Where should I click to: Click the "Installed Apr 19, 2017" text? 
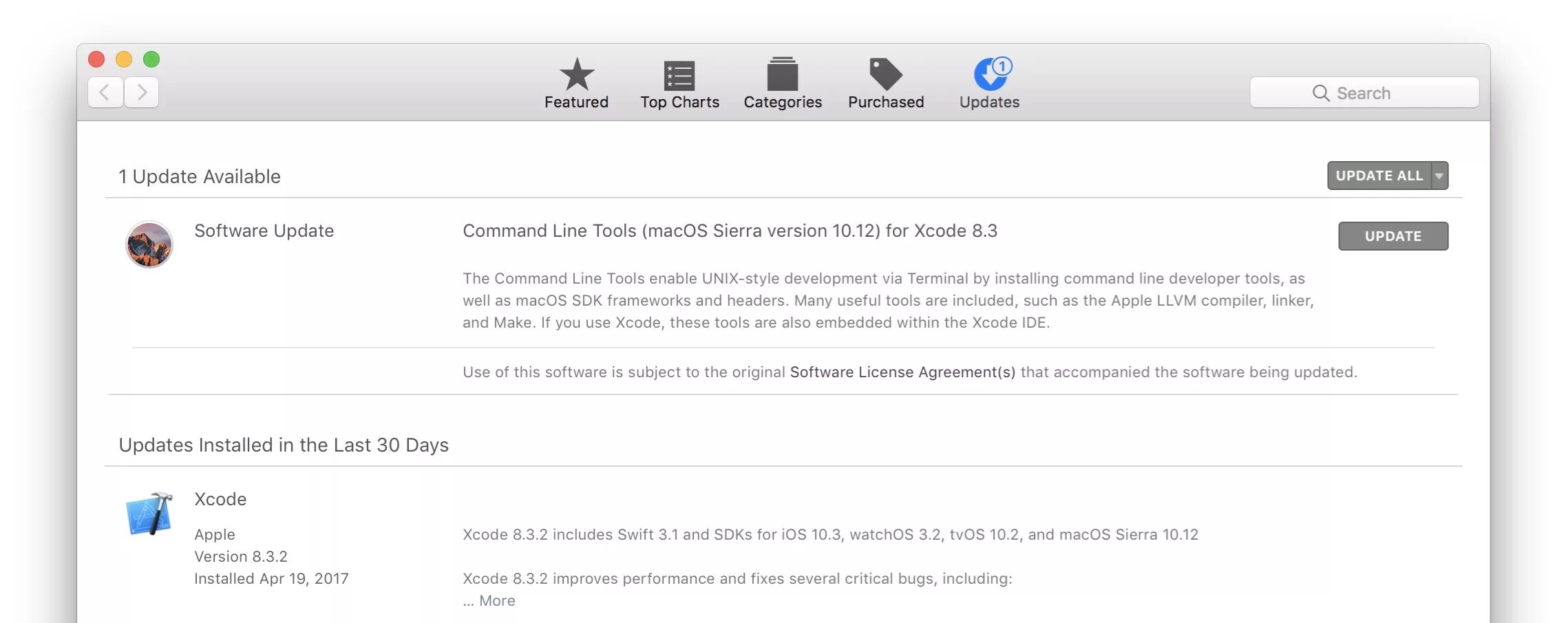click(271, 579)
